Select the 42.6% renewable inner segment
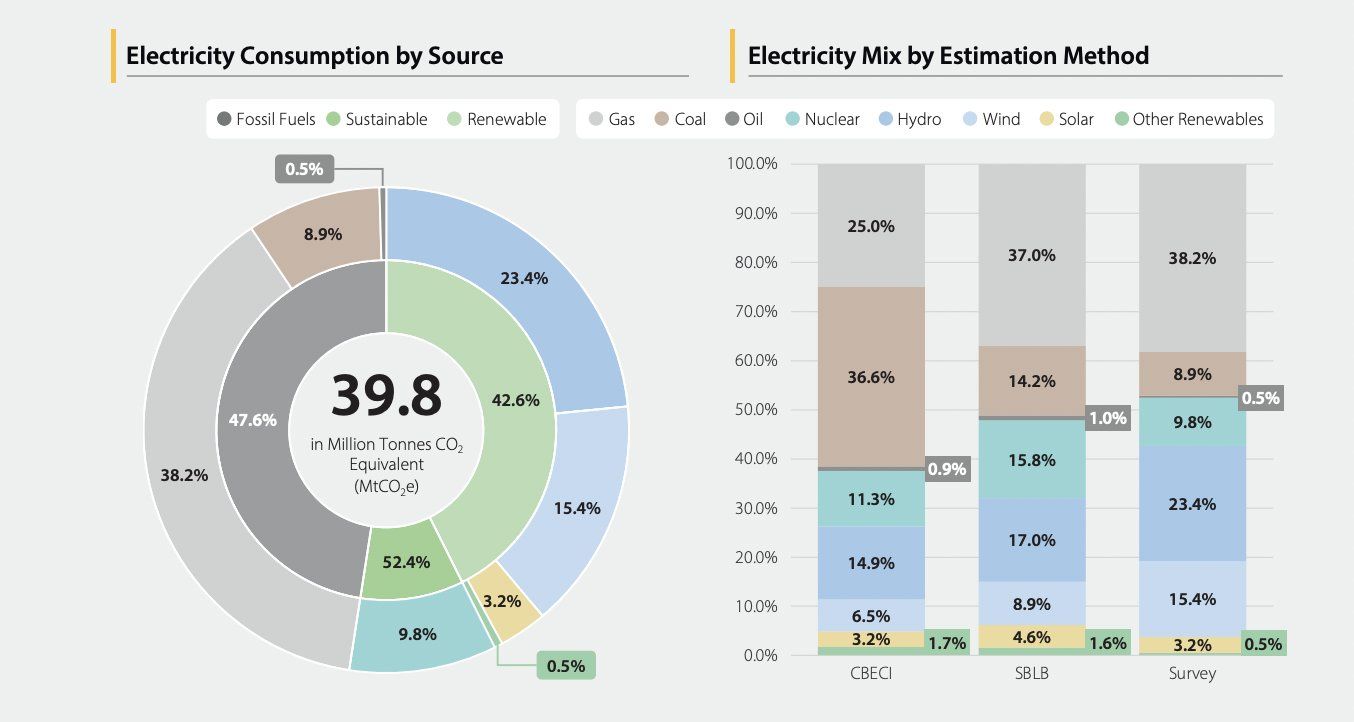 click(516, 400)
